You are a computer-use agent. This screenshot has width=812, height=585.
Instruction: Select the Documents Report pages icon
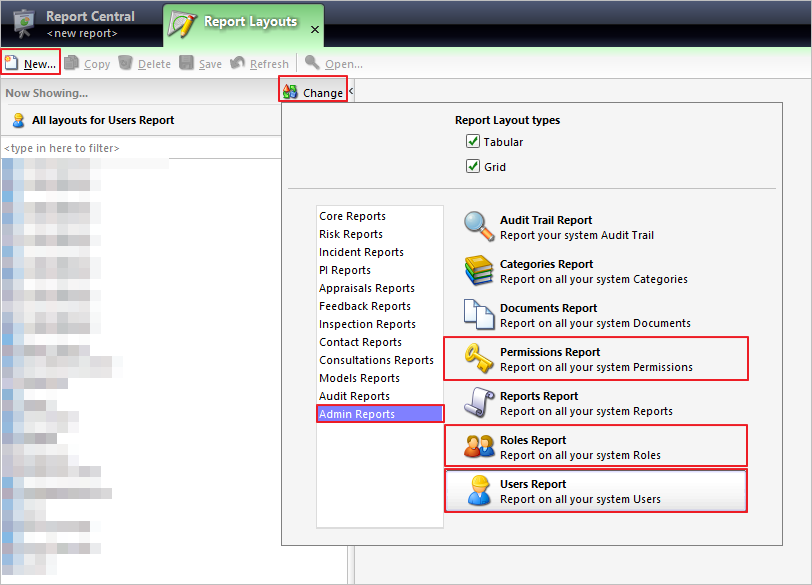(x=479, y=314)
